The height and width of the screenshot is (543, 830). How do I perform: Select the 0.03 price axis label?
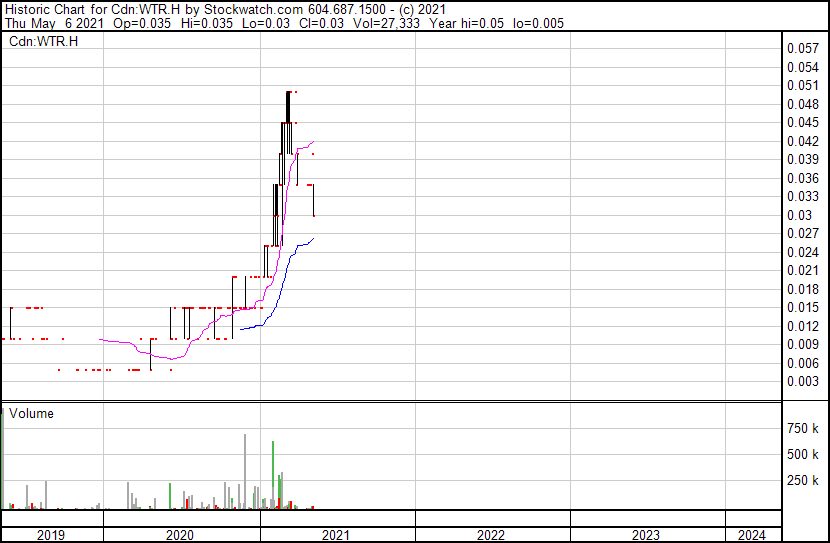point(798,215)
